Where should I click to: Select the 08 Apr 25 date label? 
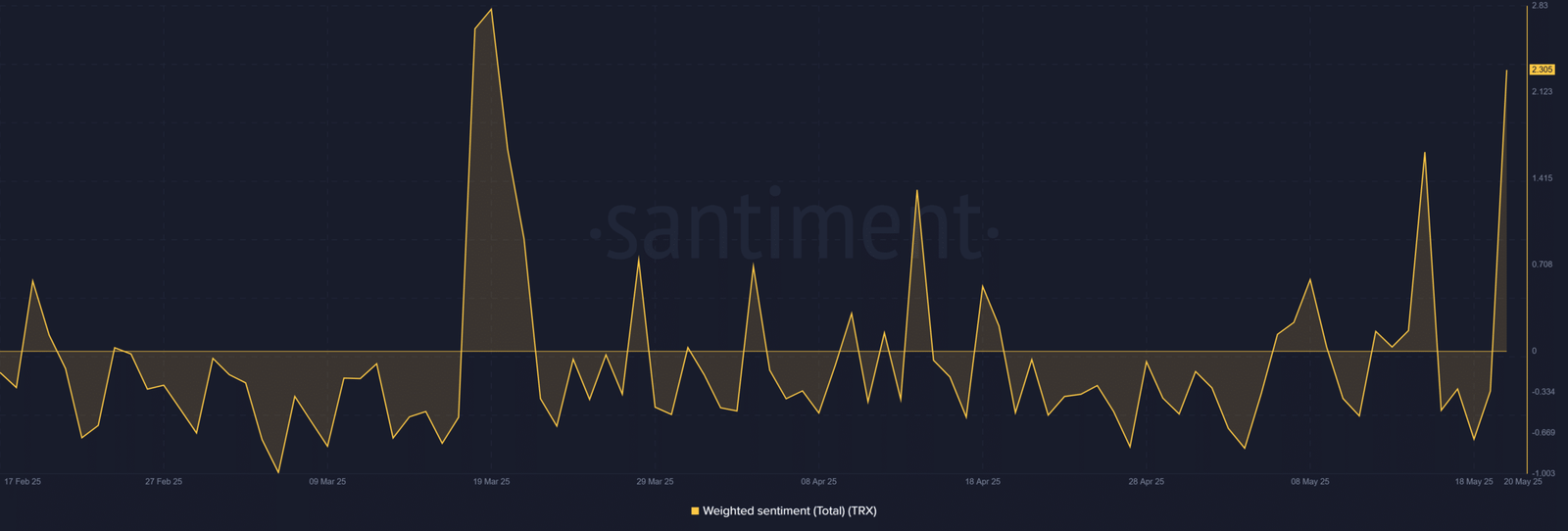818,482
